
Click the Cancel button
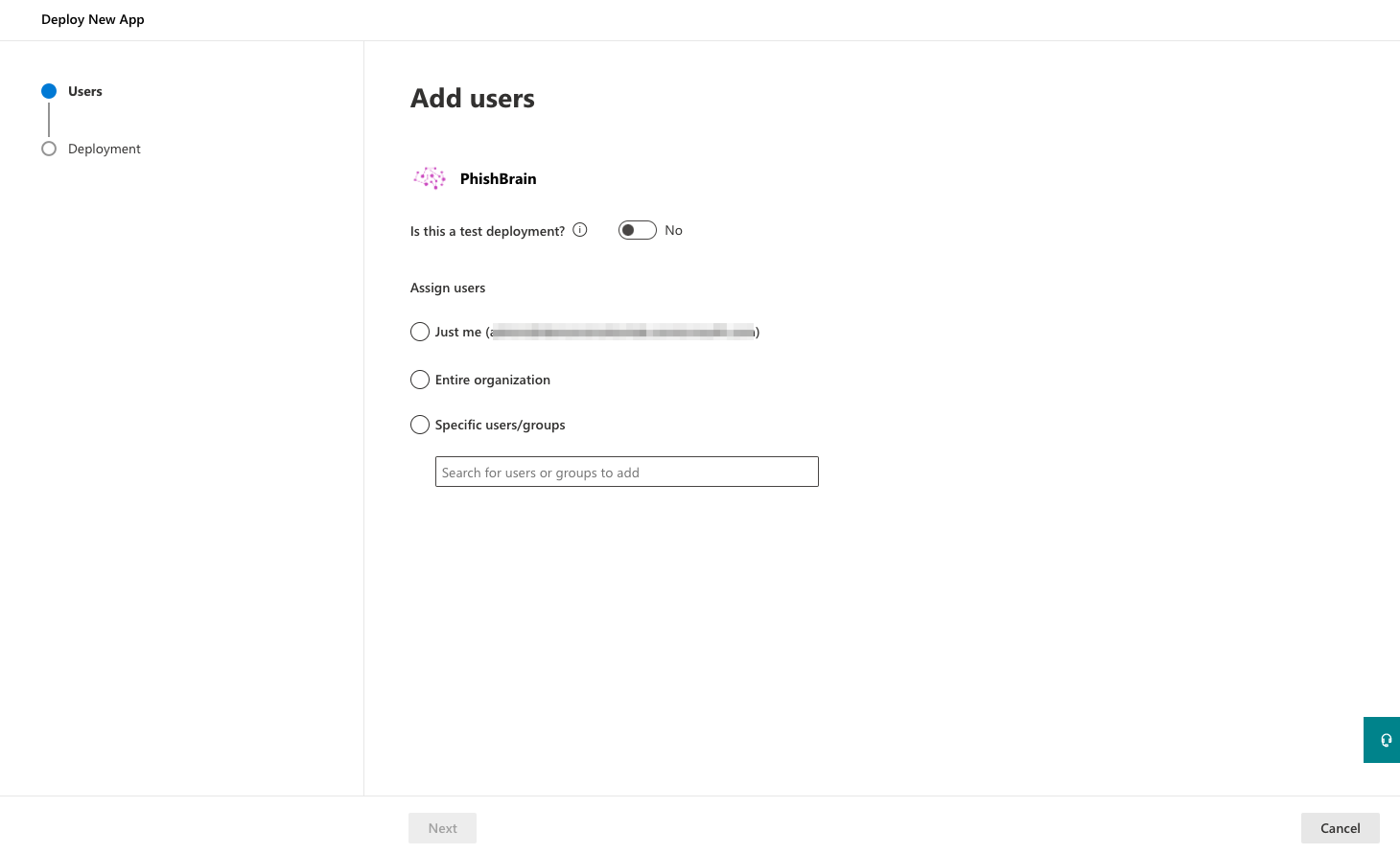1341,828
